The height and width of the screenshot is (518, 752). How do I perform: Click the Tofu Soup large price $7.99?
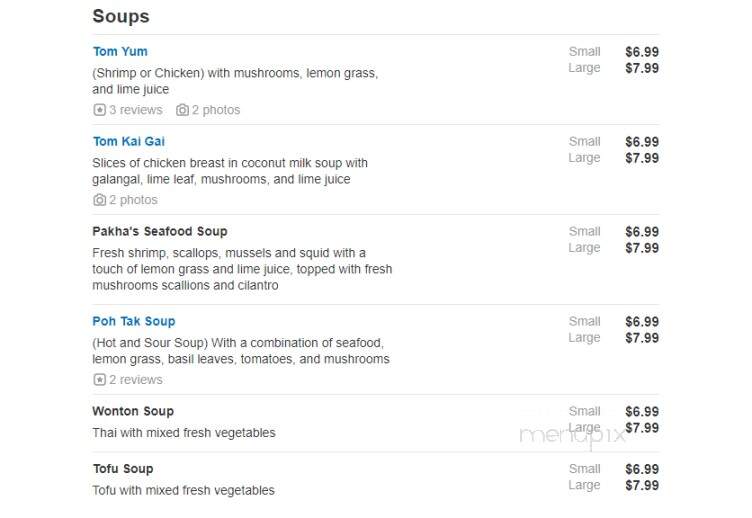(642, 485)
